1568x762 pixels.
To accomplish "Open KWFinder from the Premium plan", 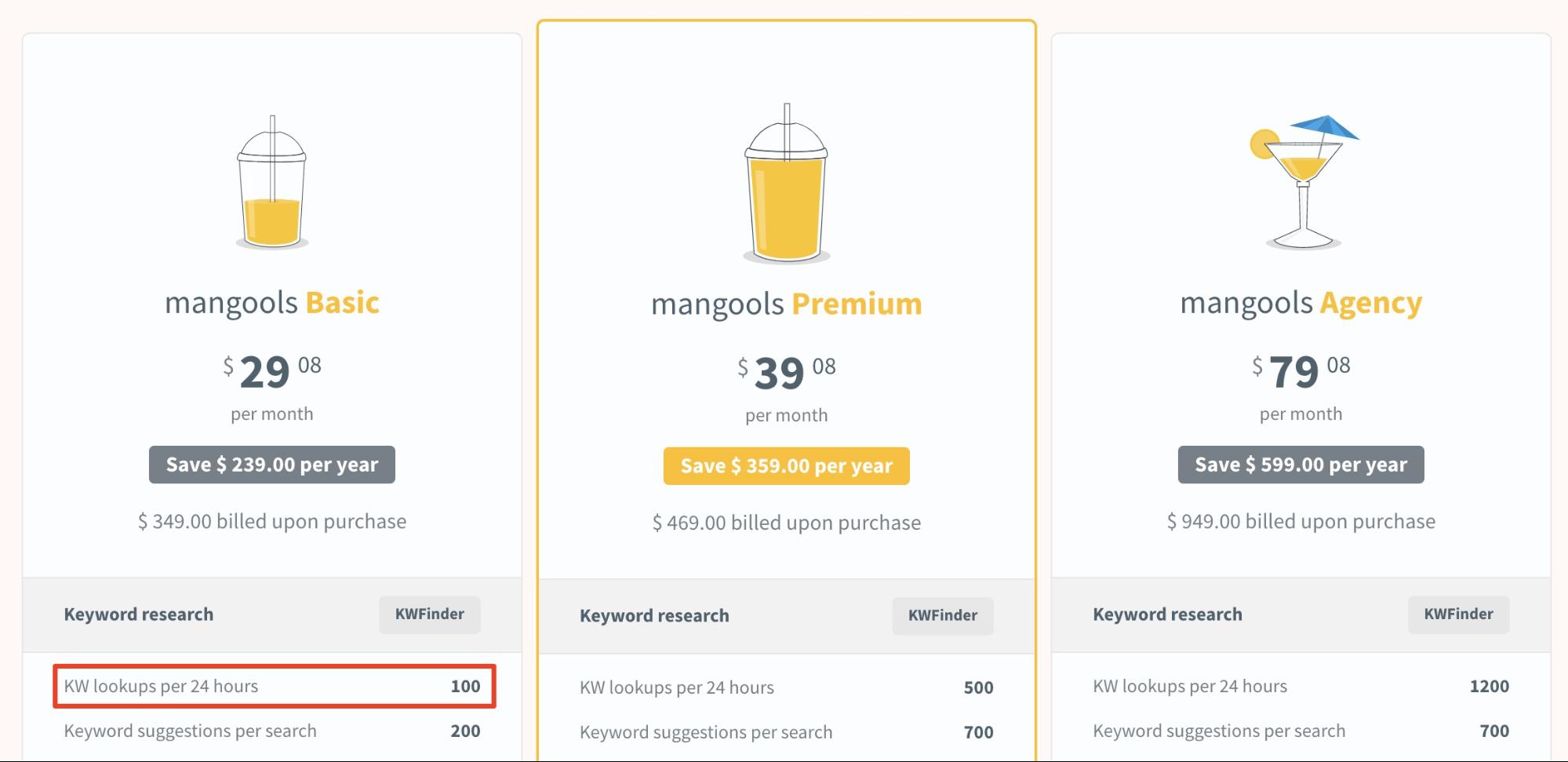I will pyautogui.click(x=943, y=616).
